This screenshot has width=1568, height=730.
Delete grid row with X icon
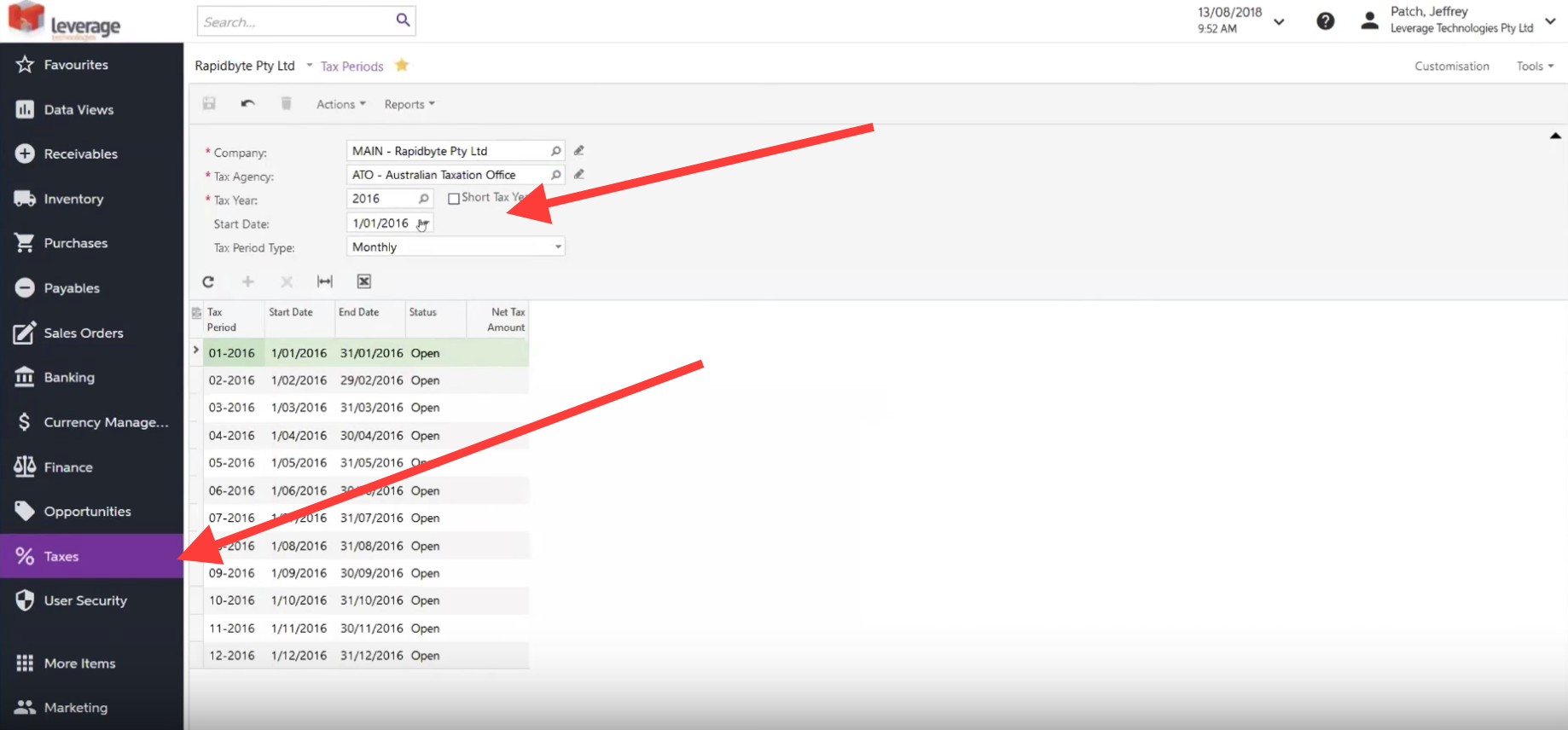coord(287,281)
